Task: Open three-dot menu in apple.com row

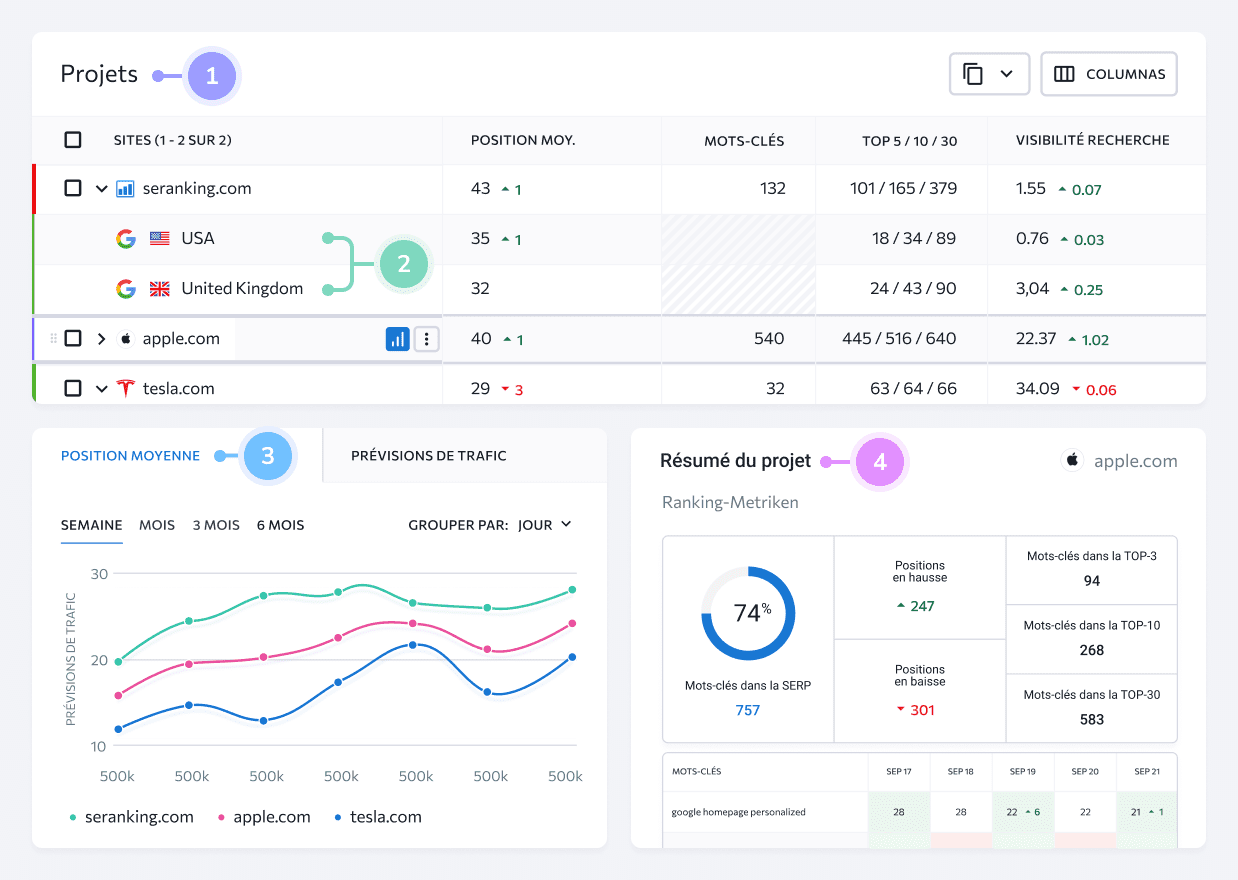Action: pyautogui.click(x=427, y=339)
